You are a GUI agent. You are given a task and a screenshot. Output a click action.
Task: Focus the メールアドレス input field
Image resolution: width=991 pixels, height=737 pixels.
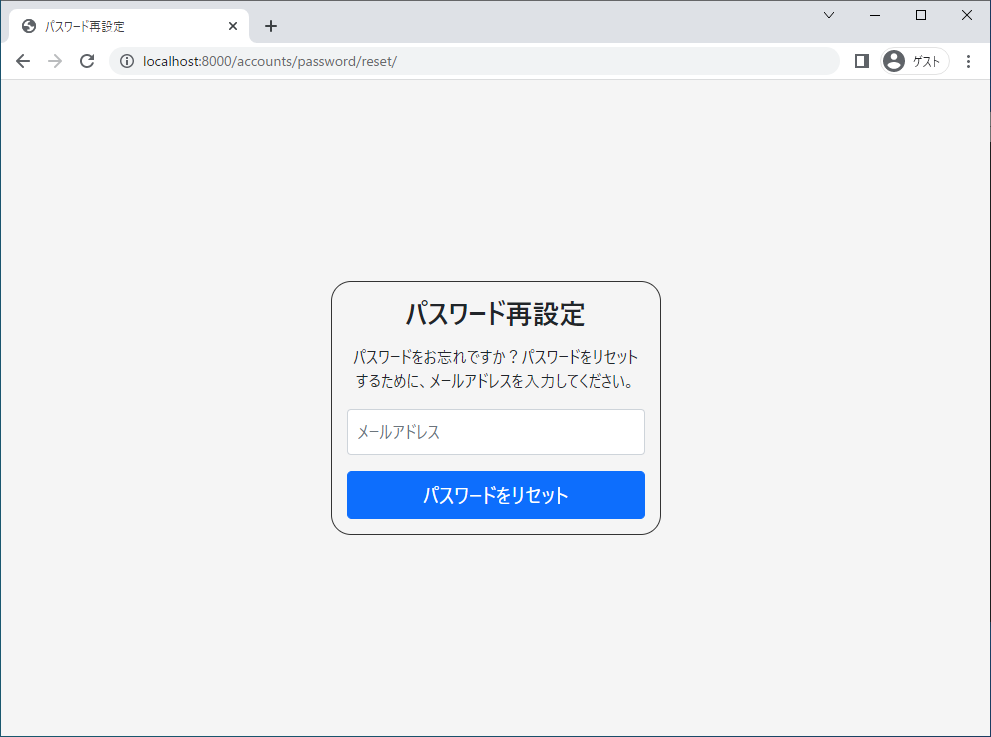(495, 431)
